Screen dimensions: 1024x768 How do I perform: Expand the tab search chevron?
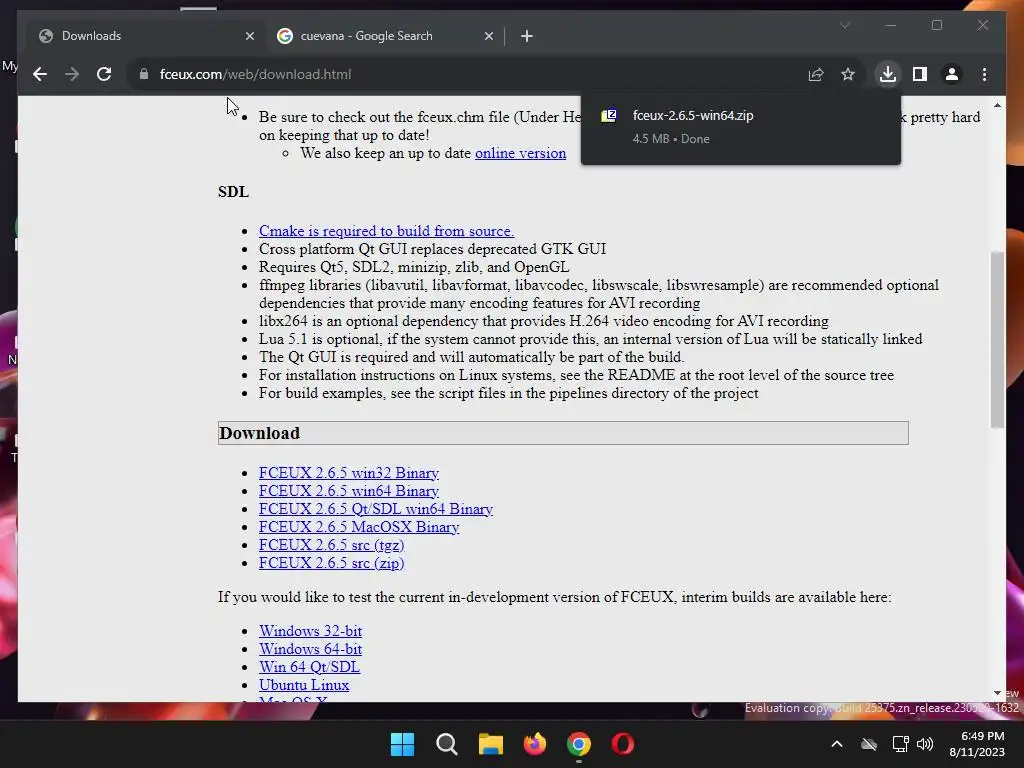[844, 25]
